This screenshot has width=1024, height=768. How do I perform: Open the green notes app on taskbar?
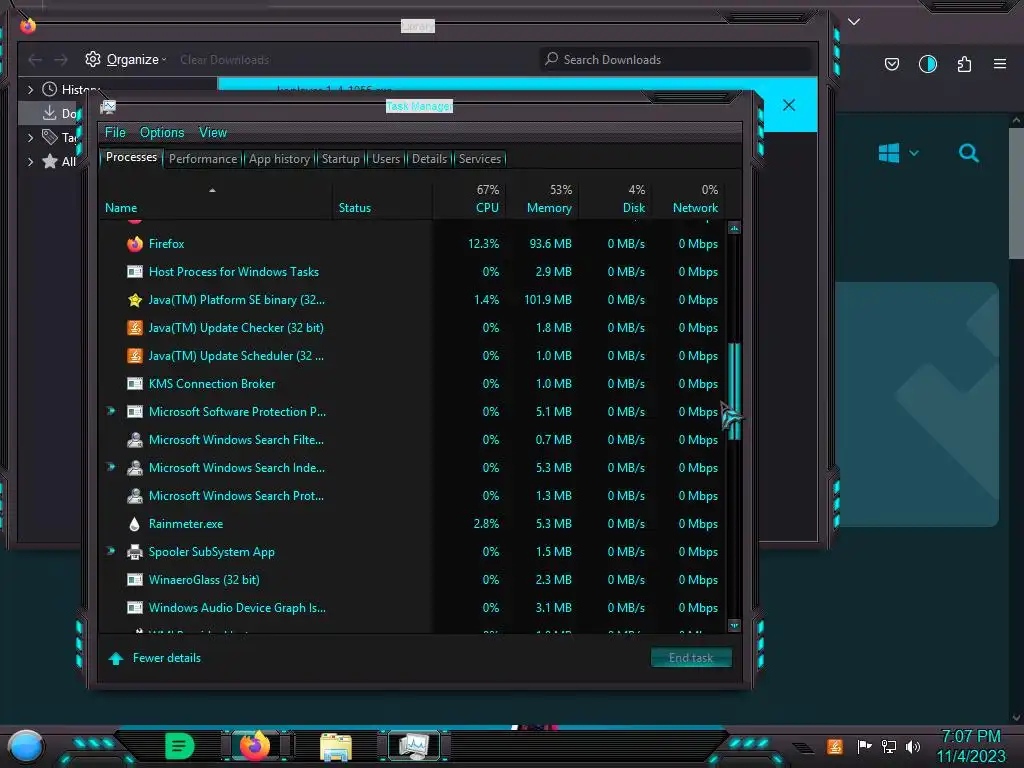179,746
